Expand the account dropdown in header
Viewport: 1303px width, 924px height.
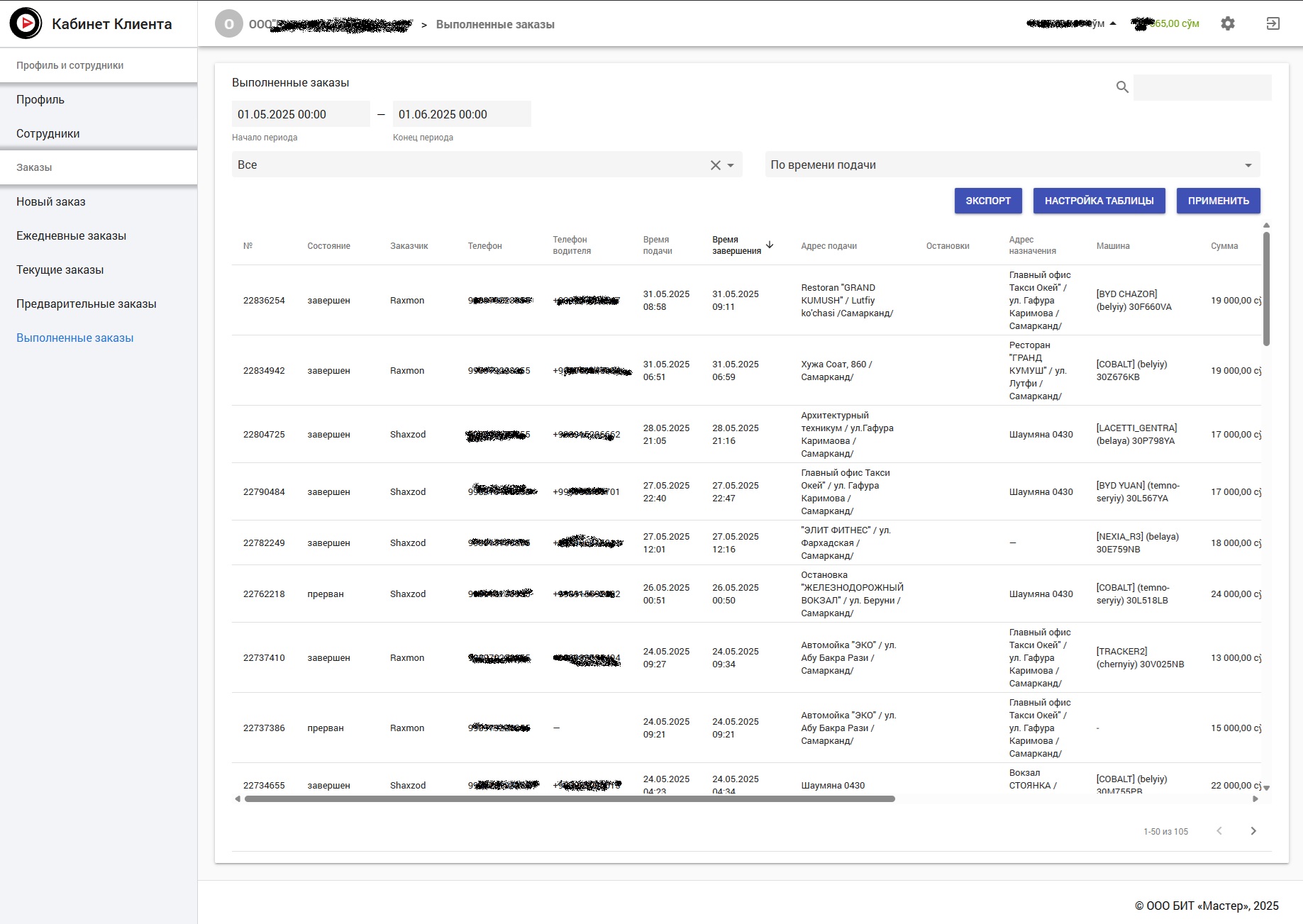pyautogui.click(x=1113, y=23)
